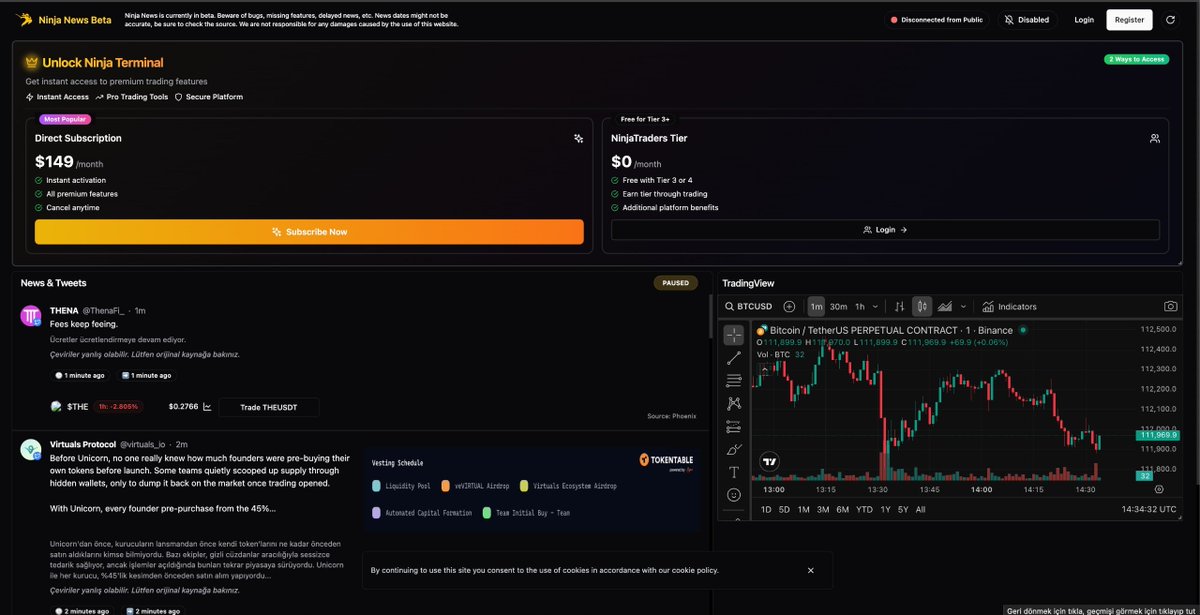The width and height of the screenshot is (1200, 615).
Task: Select the 30m interval
Action: [839, 307]
